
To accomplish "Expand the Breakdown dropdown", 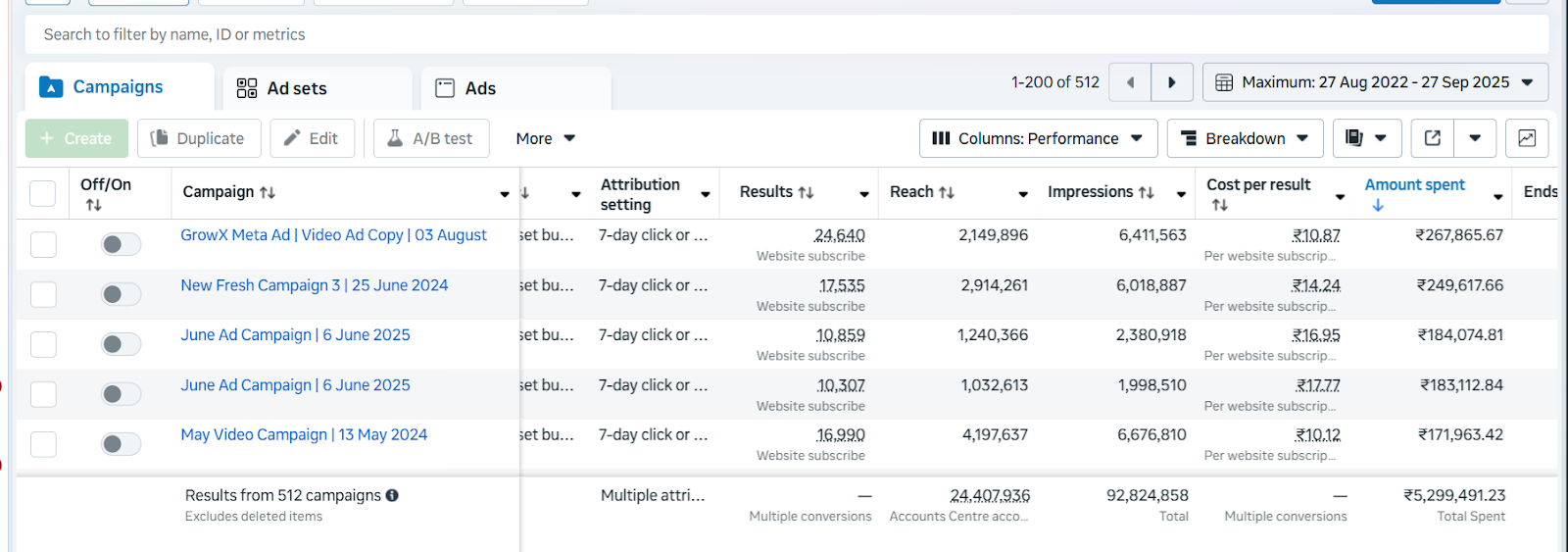I will point(1245,138).
